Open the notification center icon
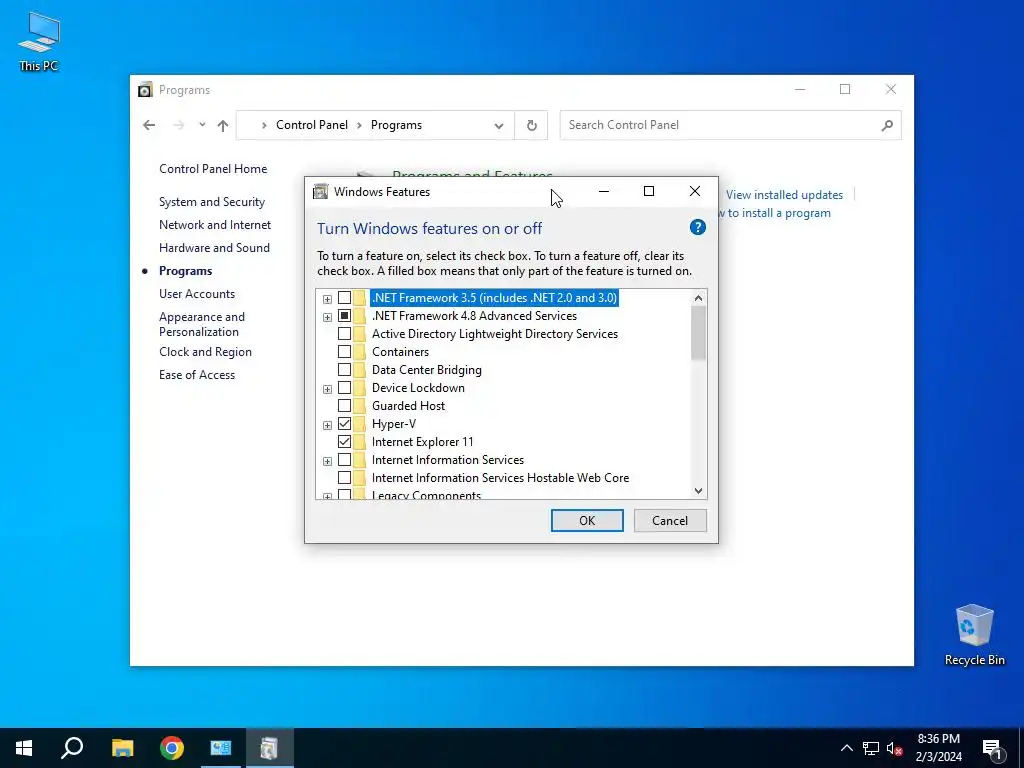Screen dimensions: 1024x768 [x=993, y=748]
